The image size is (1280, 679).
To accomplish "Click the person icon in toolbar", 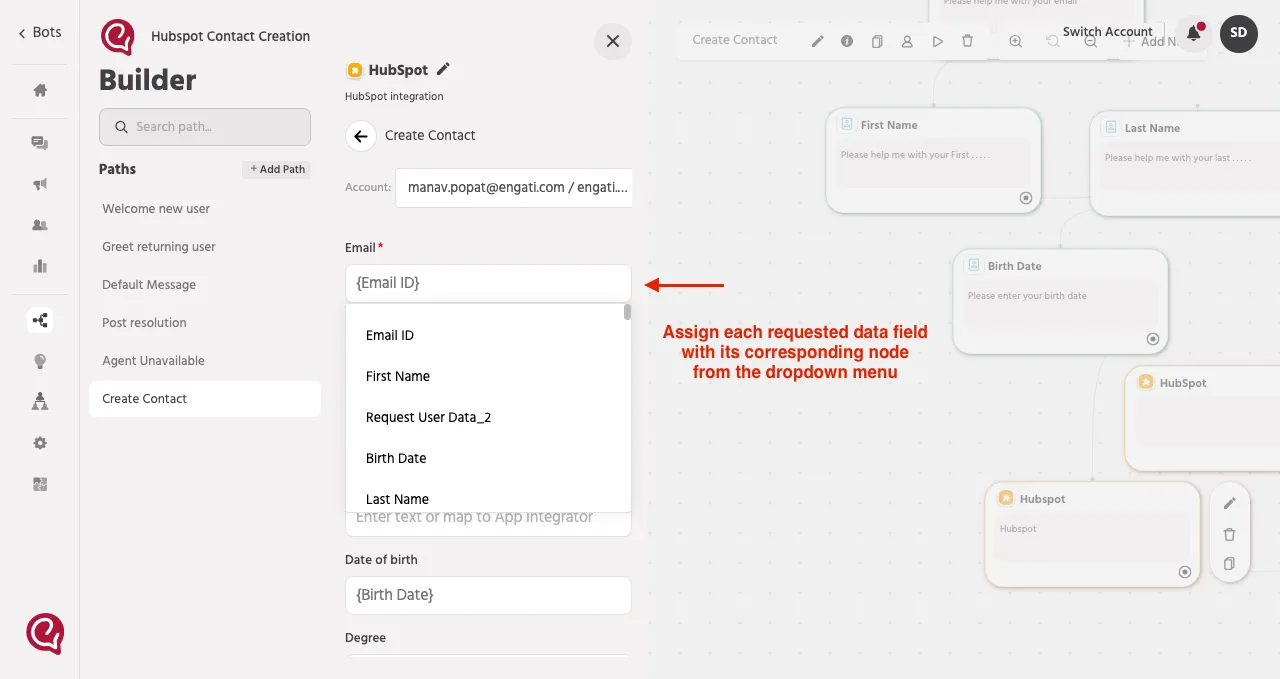I will pyautogui.click(x=907, y=41).
